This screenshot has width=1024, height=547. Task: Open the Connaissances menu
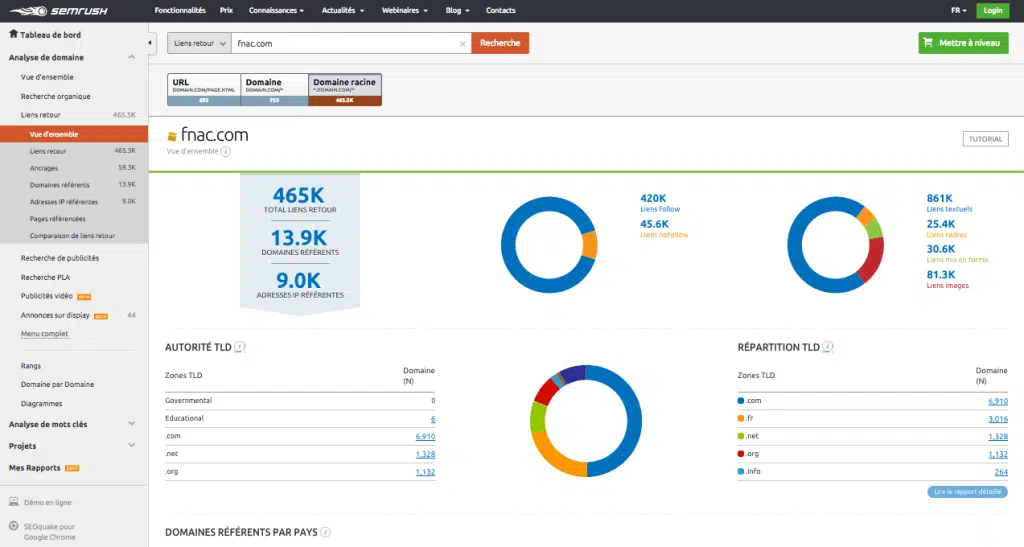click(x=273, y=11)
